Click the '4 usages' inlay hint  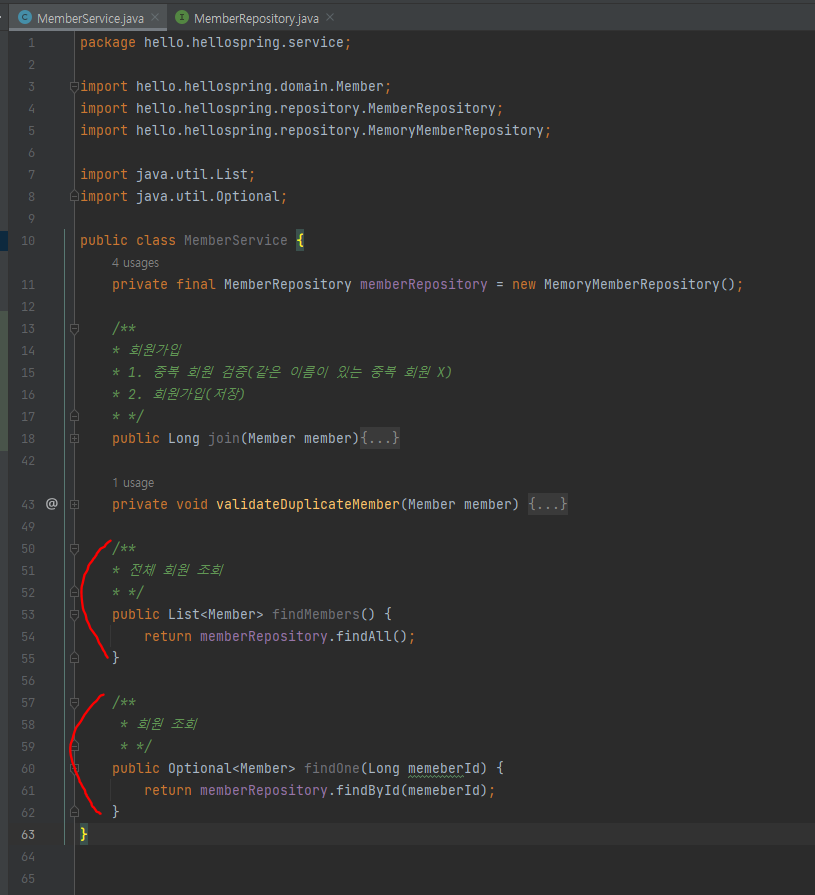(x=135, y=263)
